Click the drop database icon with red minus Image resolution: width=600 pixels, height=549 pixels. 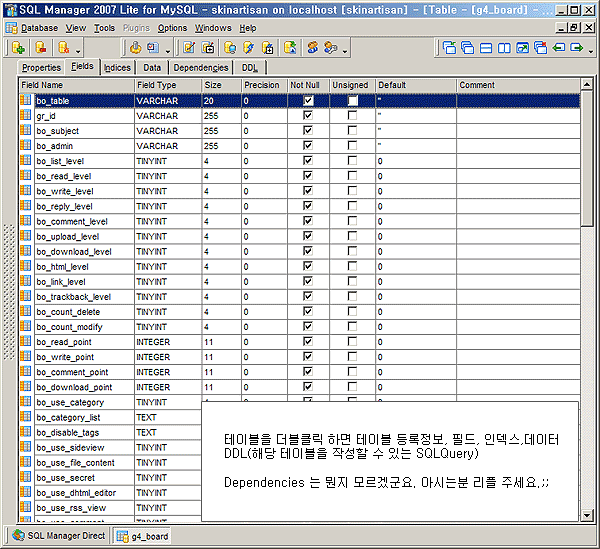click(x=41, y=48)
